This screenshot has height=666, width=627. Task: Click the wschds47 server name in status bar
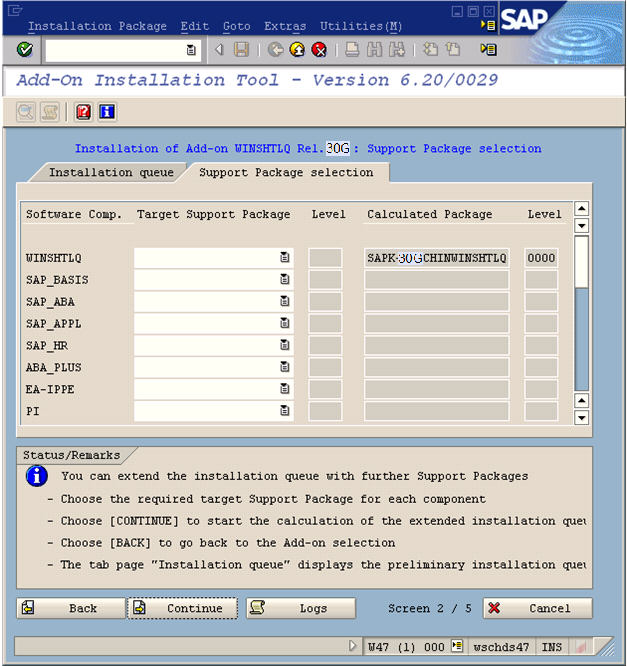501,647
